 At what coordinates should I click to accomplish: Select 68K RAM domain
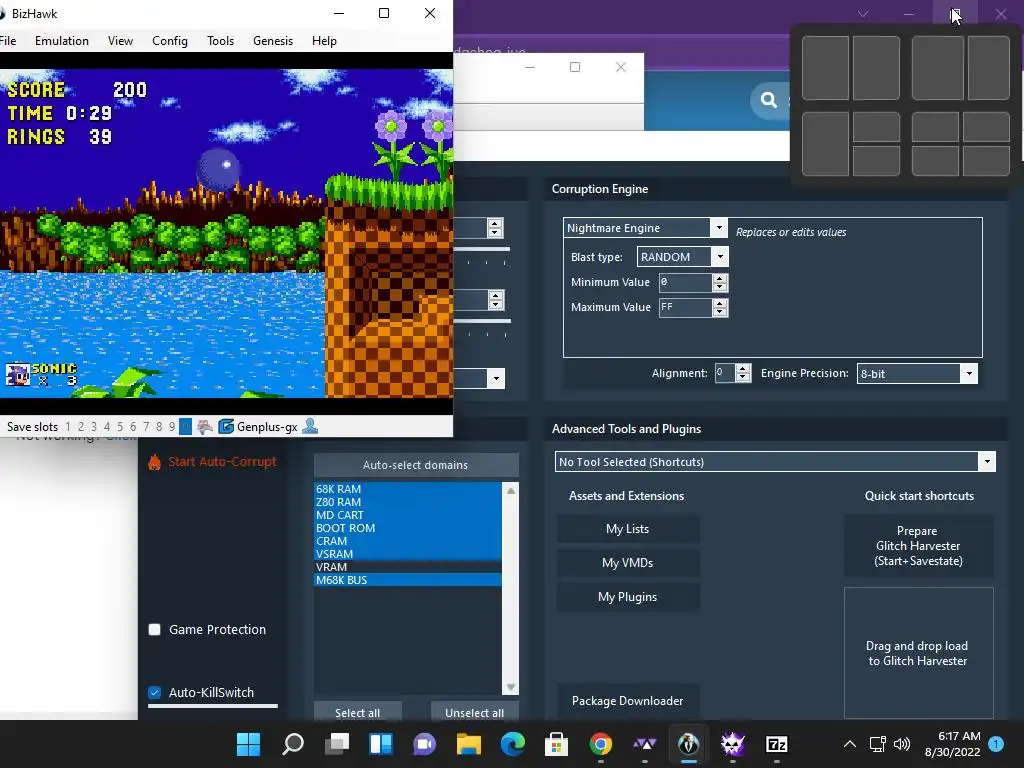(408, 488)
